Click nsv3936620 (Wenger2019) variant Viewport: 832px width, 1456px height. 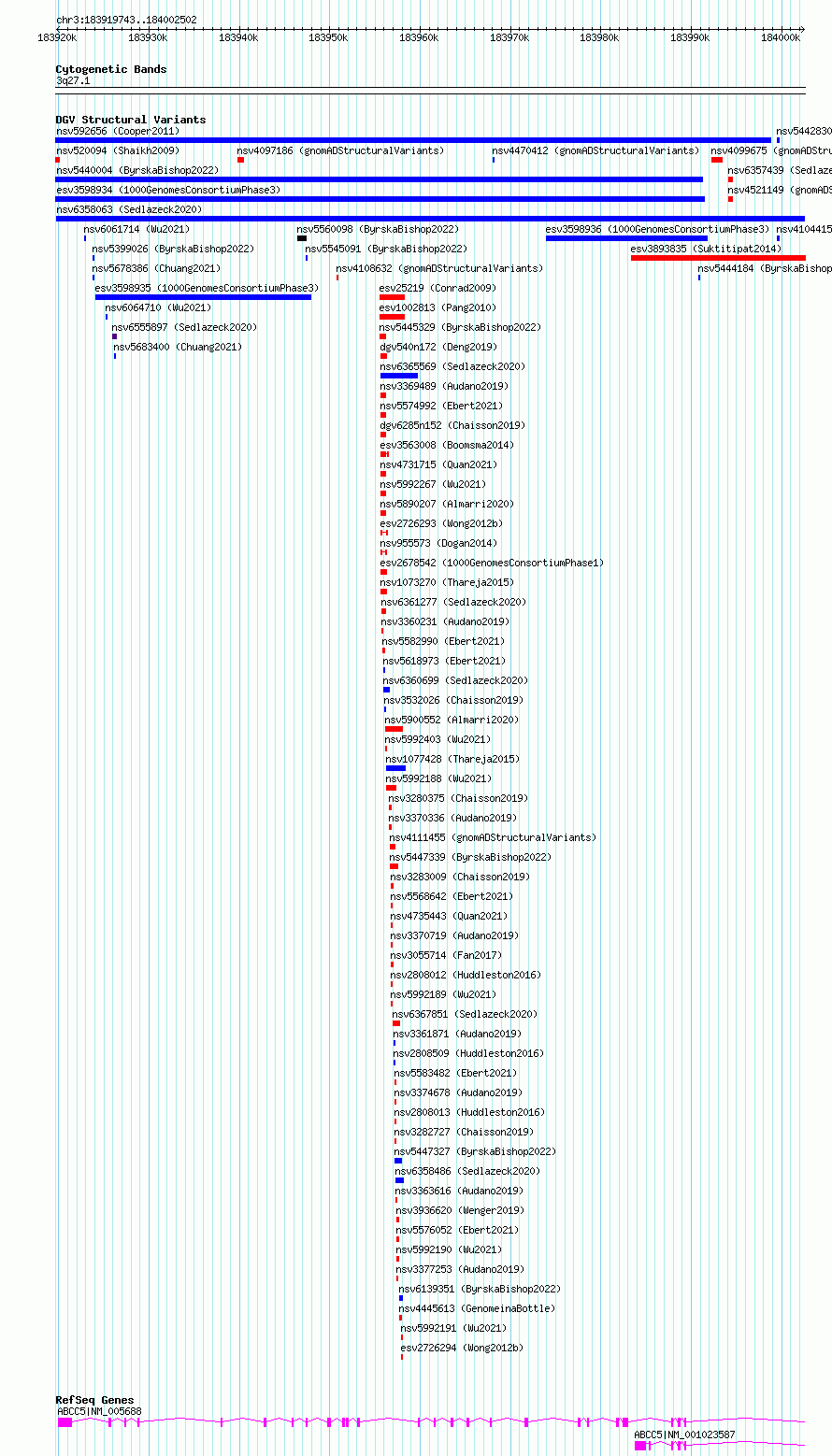(x=460, y=1210)
